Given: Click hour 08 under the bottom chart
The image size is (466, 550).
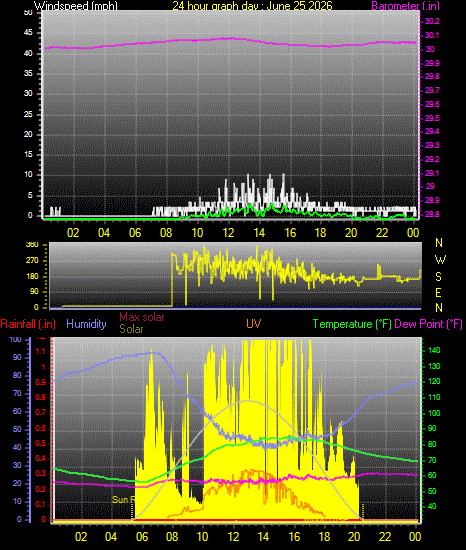Looking at the screenshot, I should pyautogui.click(x=172, y=537).
